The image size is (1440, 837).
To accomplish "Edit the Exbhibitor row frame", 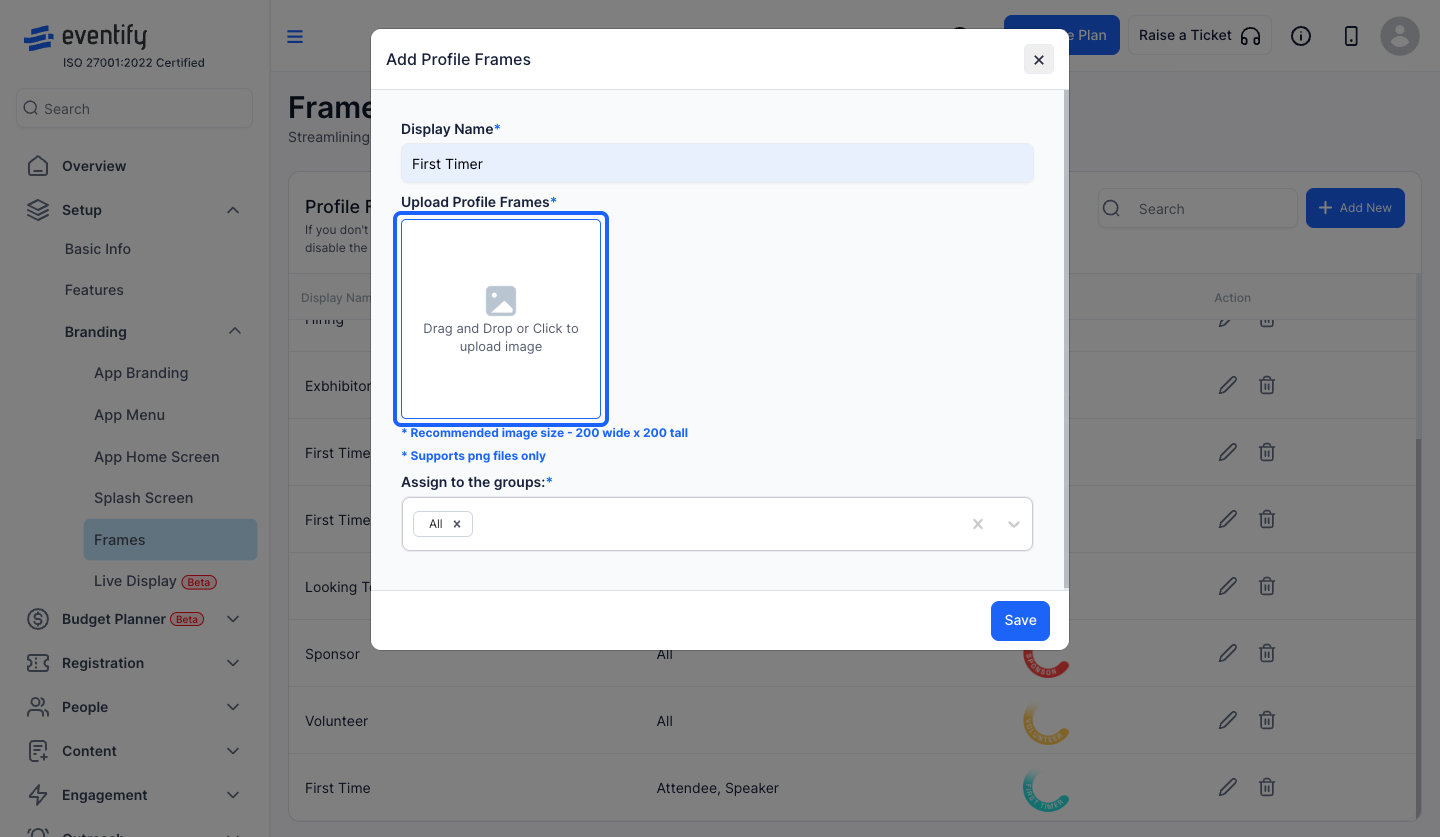I will tap(1228, 385).
